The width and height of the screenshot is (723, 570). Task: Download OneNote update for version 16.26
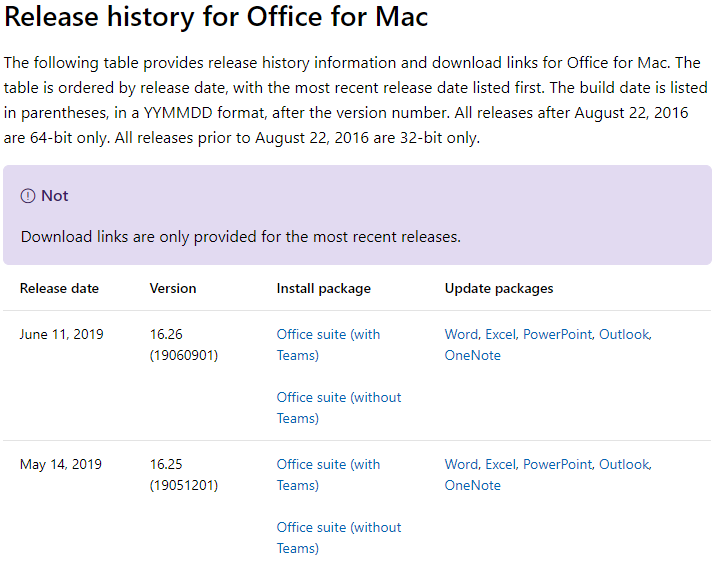point(473,356)
